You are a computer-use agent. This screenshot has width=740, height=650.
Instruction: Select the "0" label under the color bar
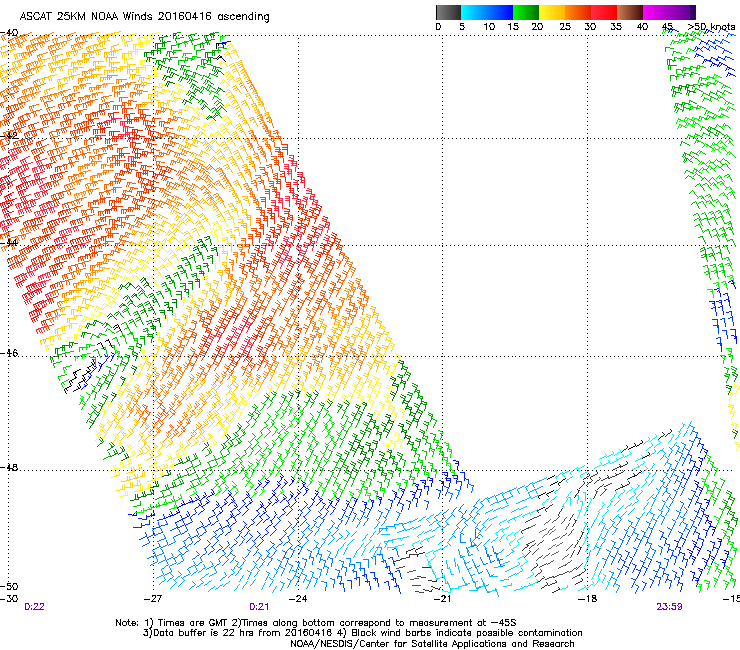(438, 27)
